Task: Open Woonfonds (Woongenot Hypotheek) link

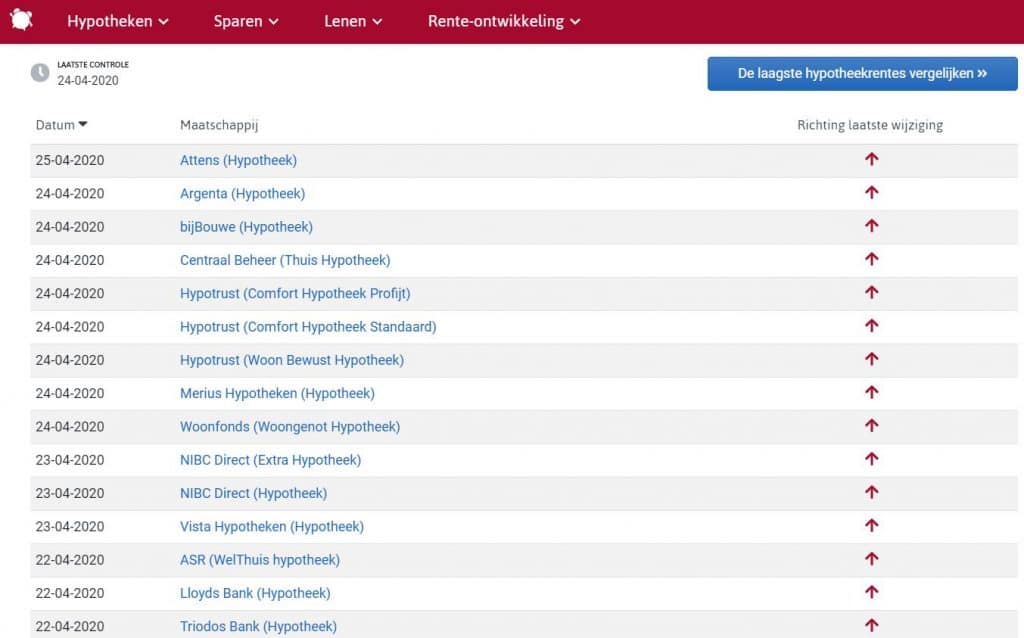Action: click(x=290, y=426)
